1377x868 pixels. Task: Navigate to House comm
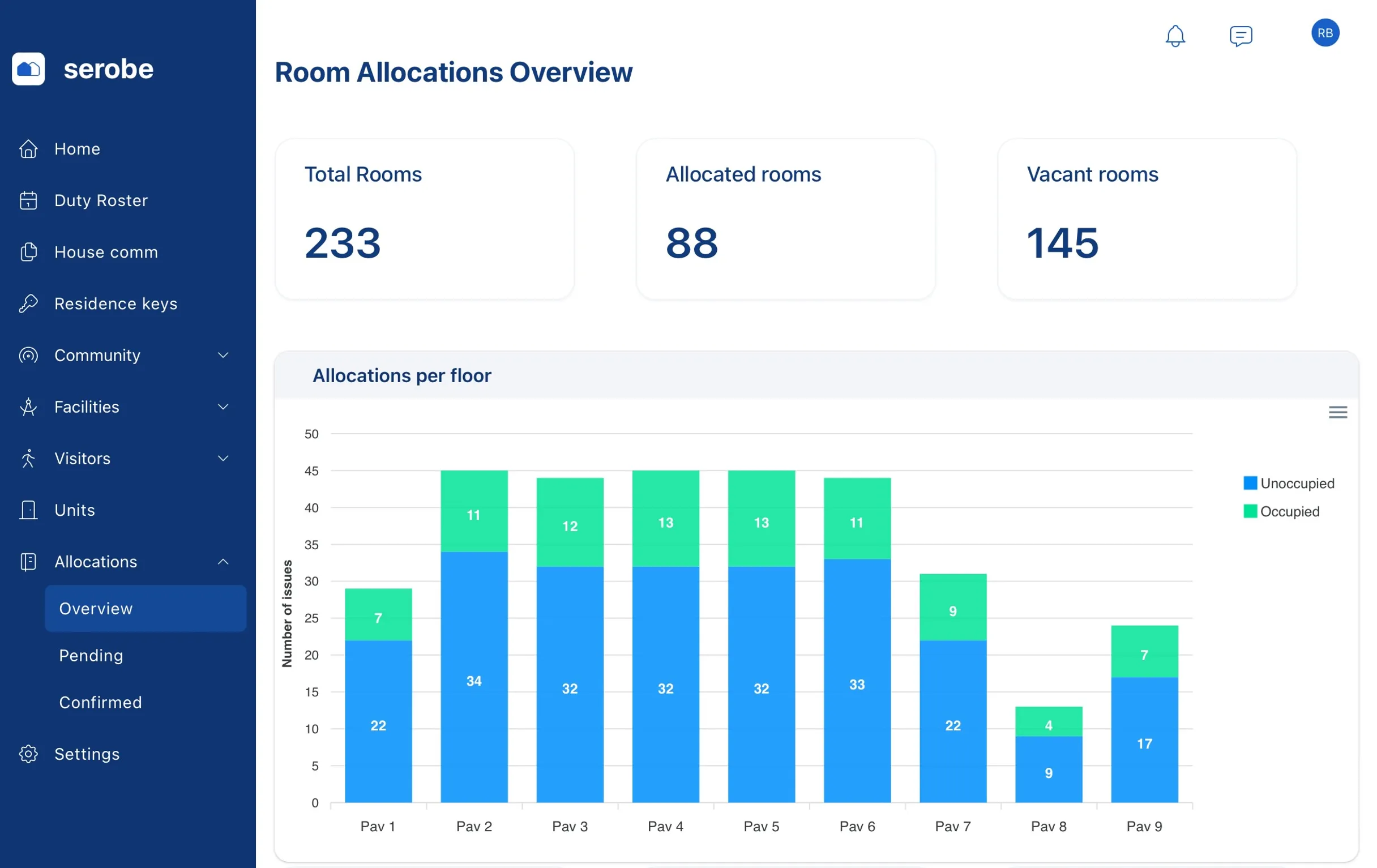click(106, 252)
